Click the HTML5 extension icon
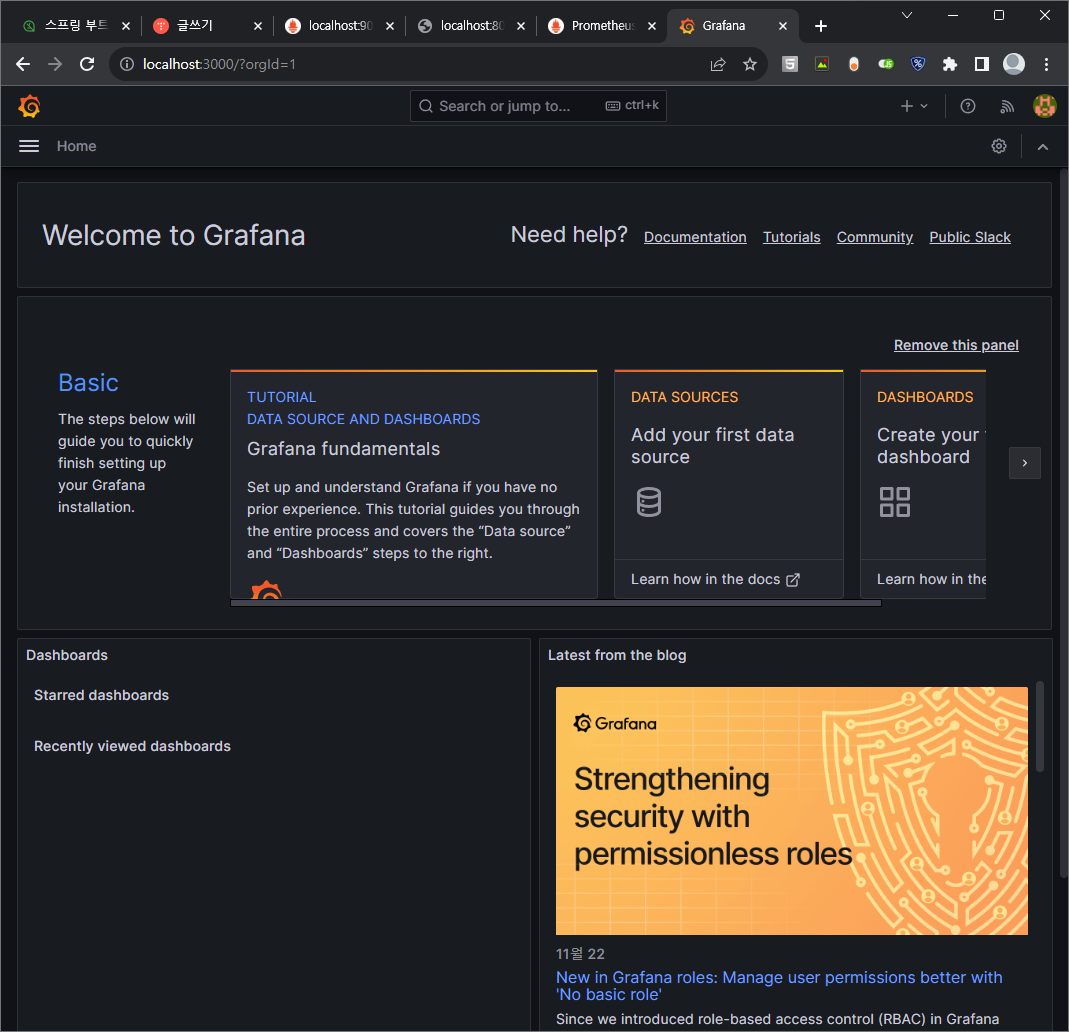Image resolution: width=1069 pixels, height=1032 pixels. pyautogui.click(x=789, y=64)
